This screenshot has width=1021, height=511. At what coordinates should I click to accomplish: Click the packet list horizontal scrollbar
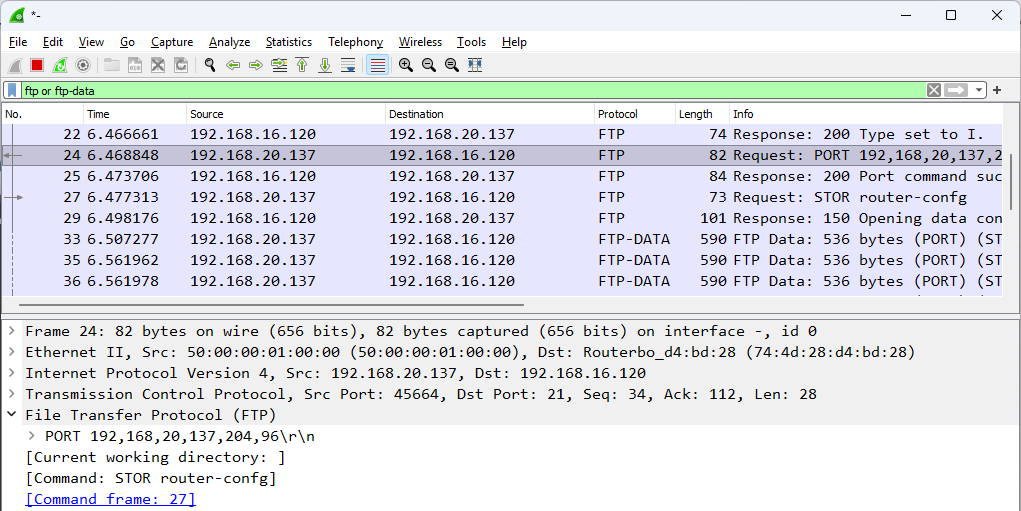pos(272,304)
